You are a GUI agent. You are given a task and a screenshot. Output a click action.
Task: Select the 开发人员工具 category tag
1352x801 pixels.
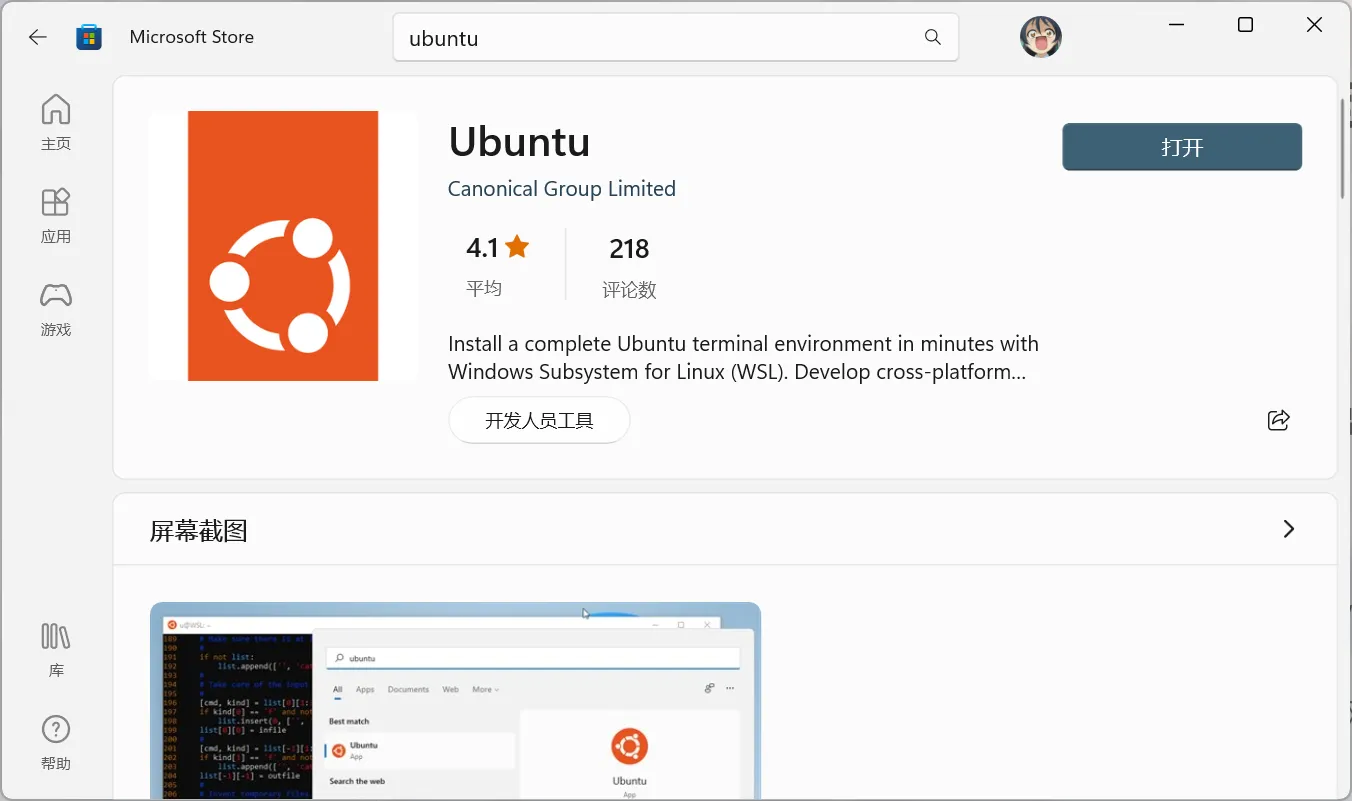pyautogui.click(x=539, y=420)
